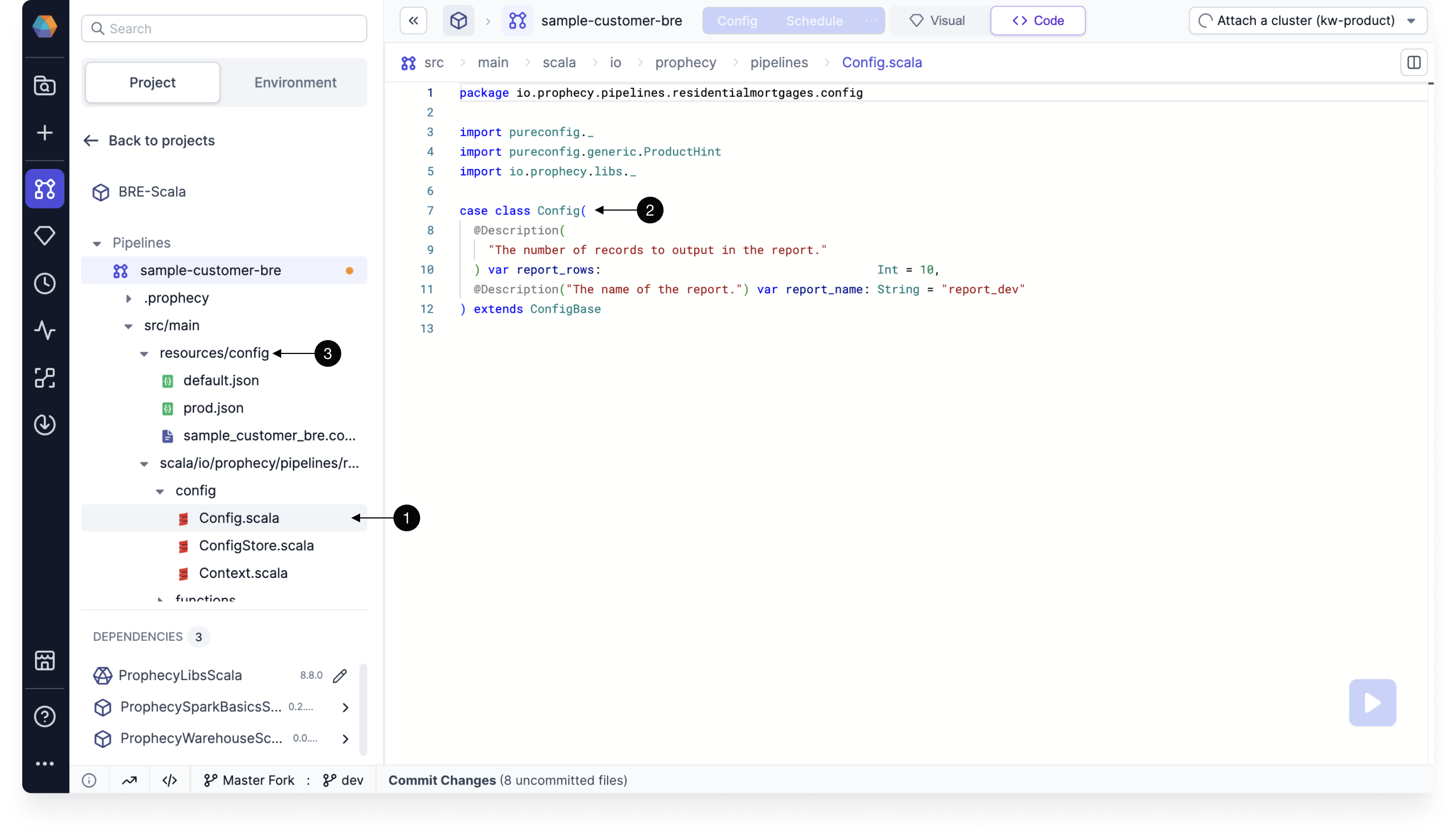The width and height of the screenshot is (1456, 838).
Task: Open the Schedule tab
Action: pos(814,20)
